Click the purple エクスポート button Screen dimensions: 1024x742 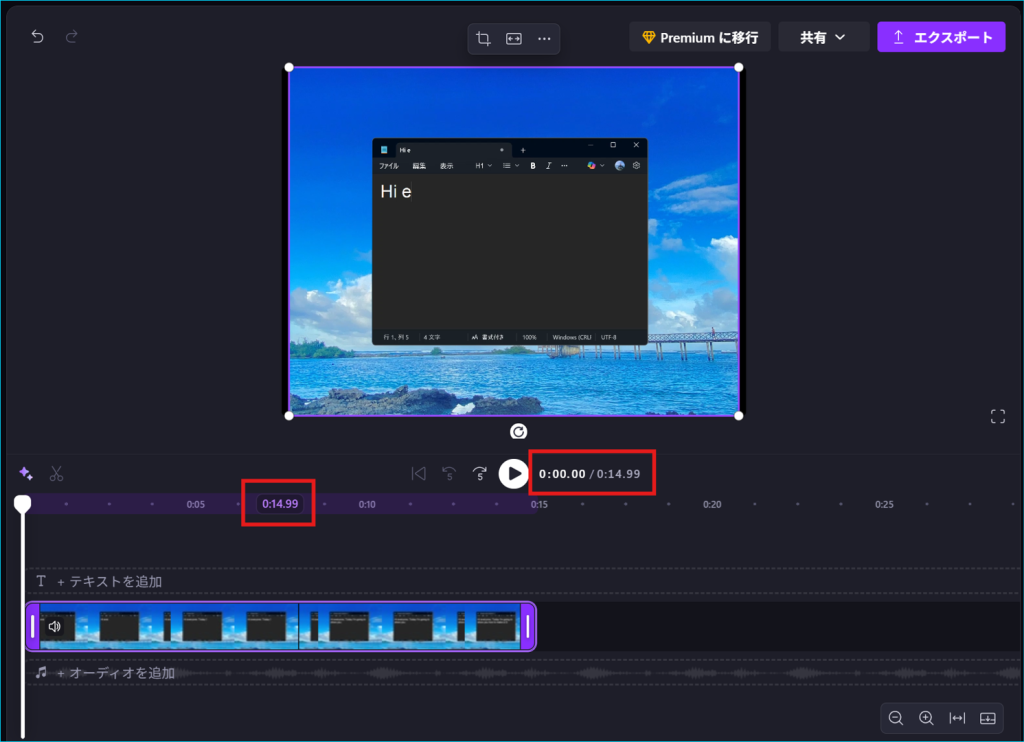point(941,37)
